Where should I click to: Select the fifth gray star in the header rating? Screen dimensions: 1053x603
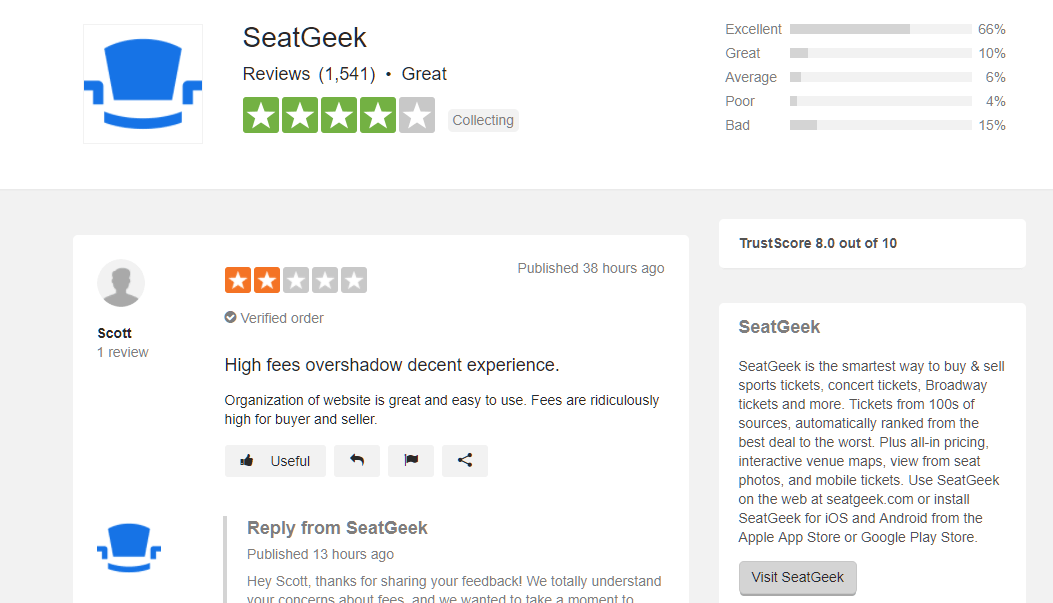click(x=416, y=114)
